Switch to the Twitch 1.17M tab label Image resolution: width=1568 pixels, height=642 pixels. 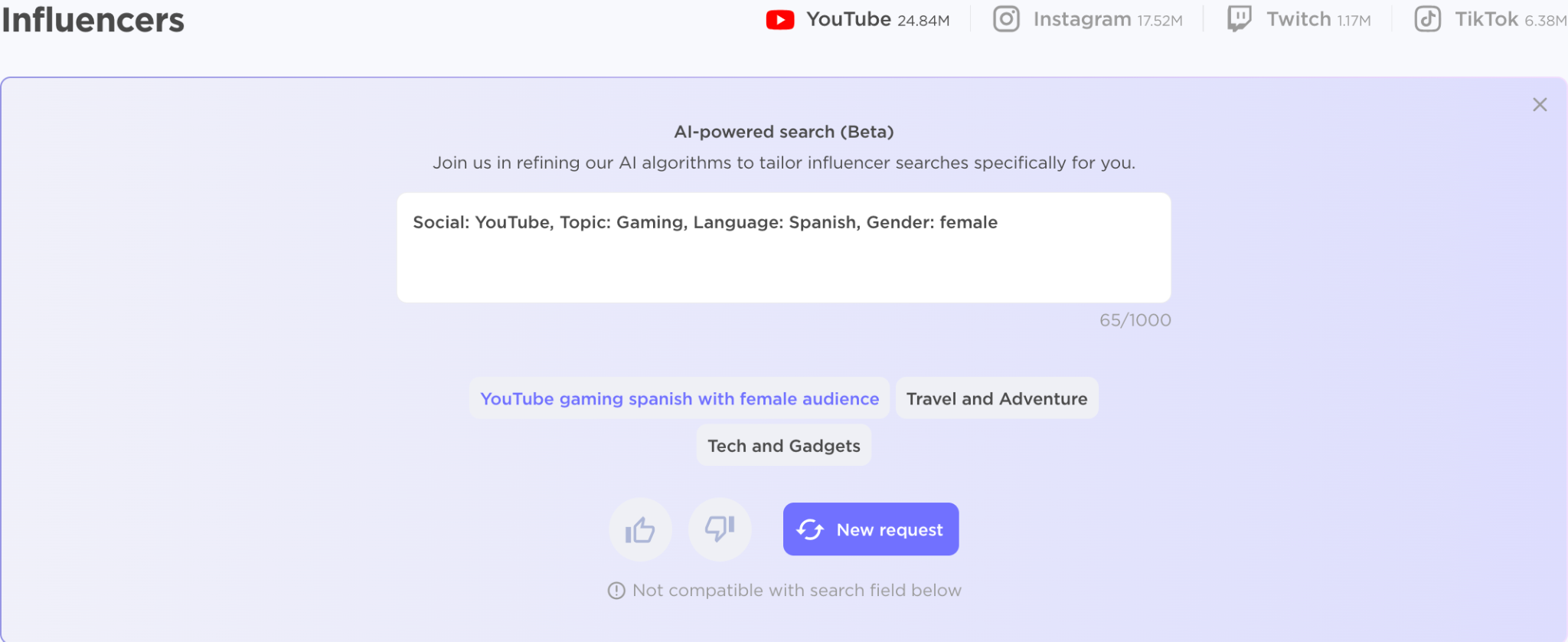pyautogui.click(x=1318, y=20)
